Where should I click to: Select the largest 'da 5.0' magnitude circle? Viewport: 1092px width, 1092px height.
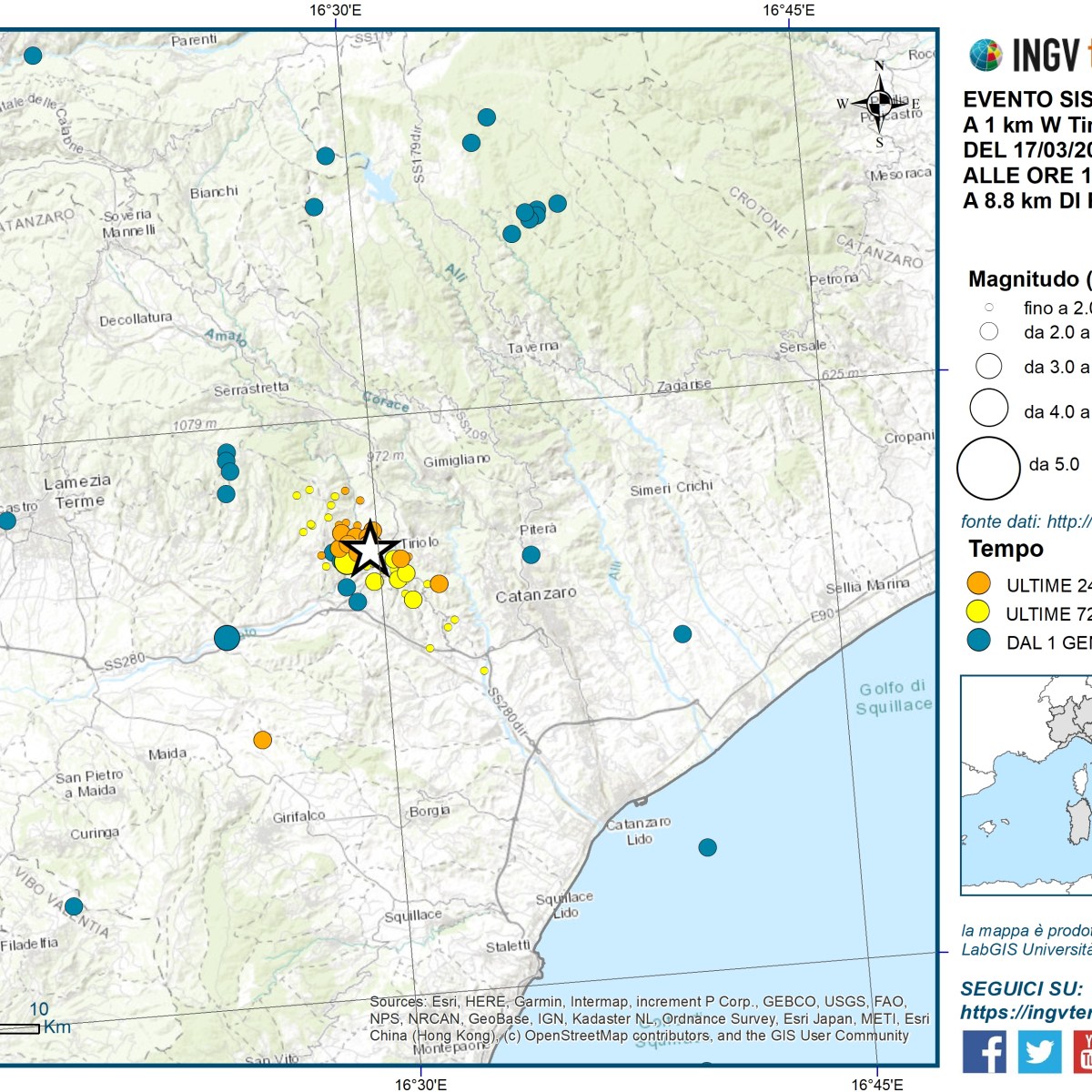coord(988,468)
